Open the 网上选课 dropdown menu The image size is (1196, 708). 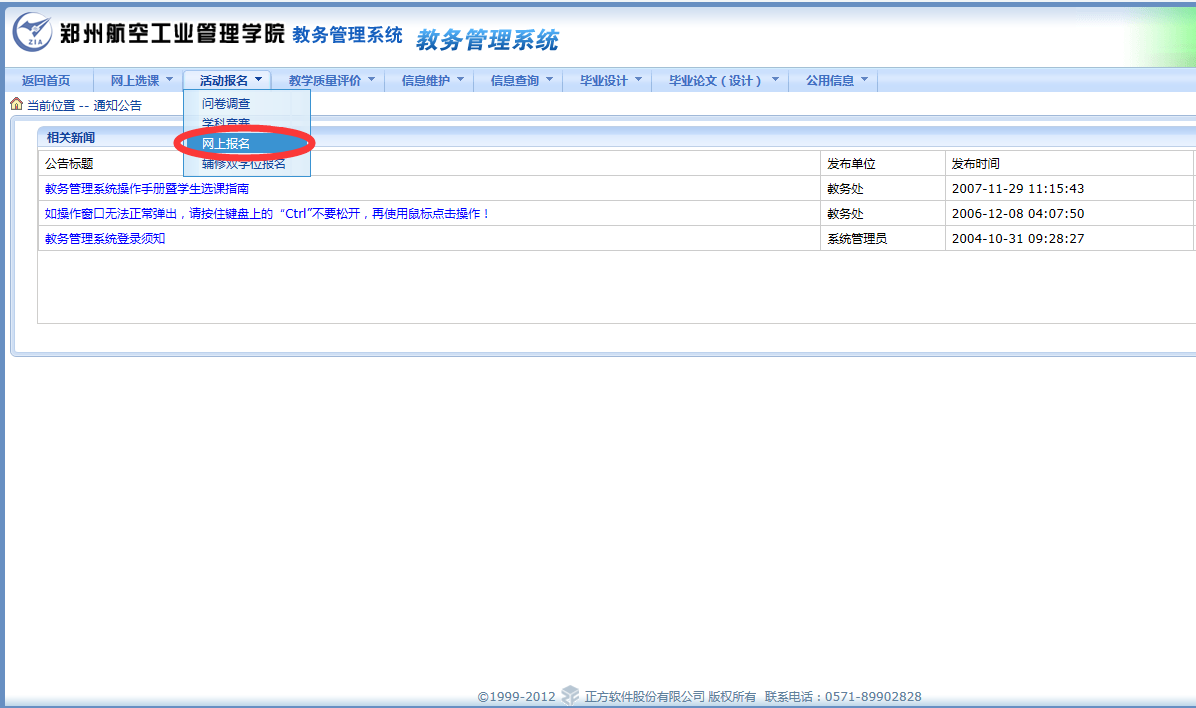141,81
